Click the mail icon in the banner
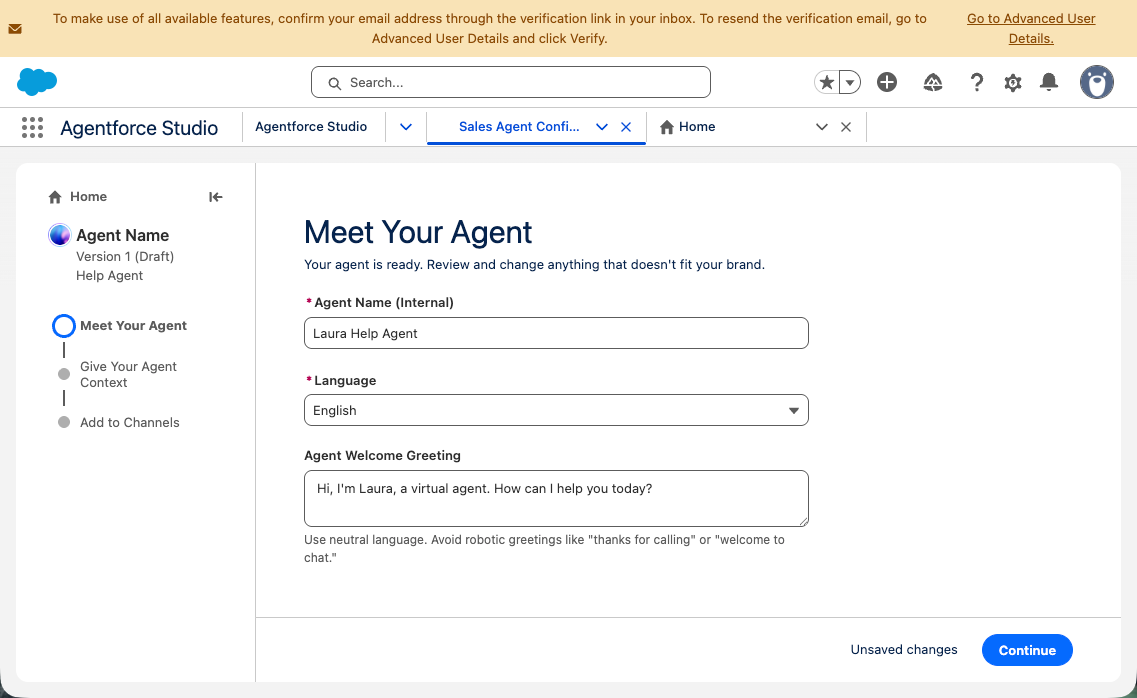The image size is (1137, 698). click(x=15, y=29)
